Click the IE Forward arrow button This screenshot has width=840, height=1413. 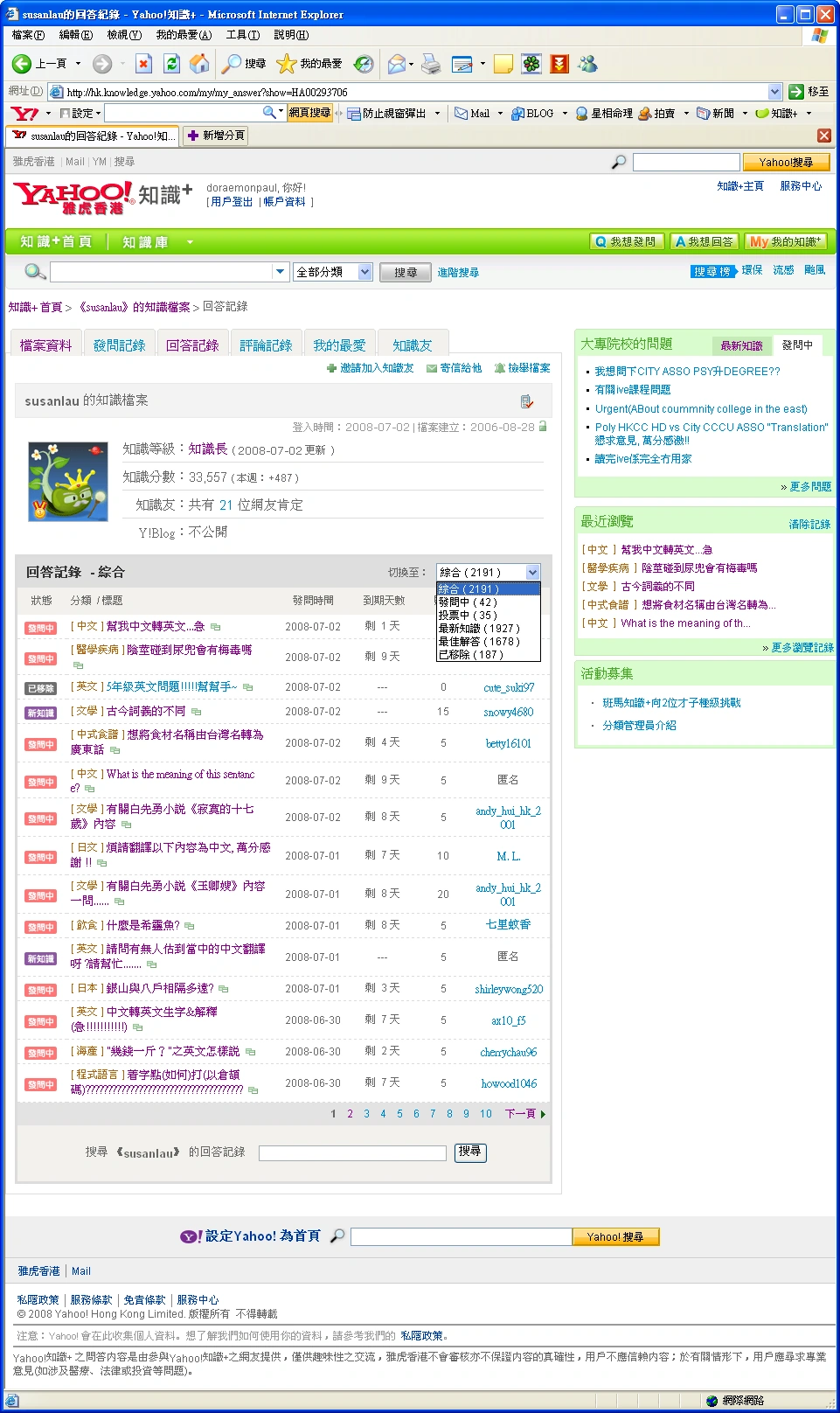coord(102,64)
